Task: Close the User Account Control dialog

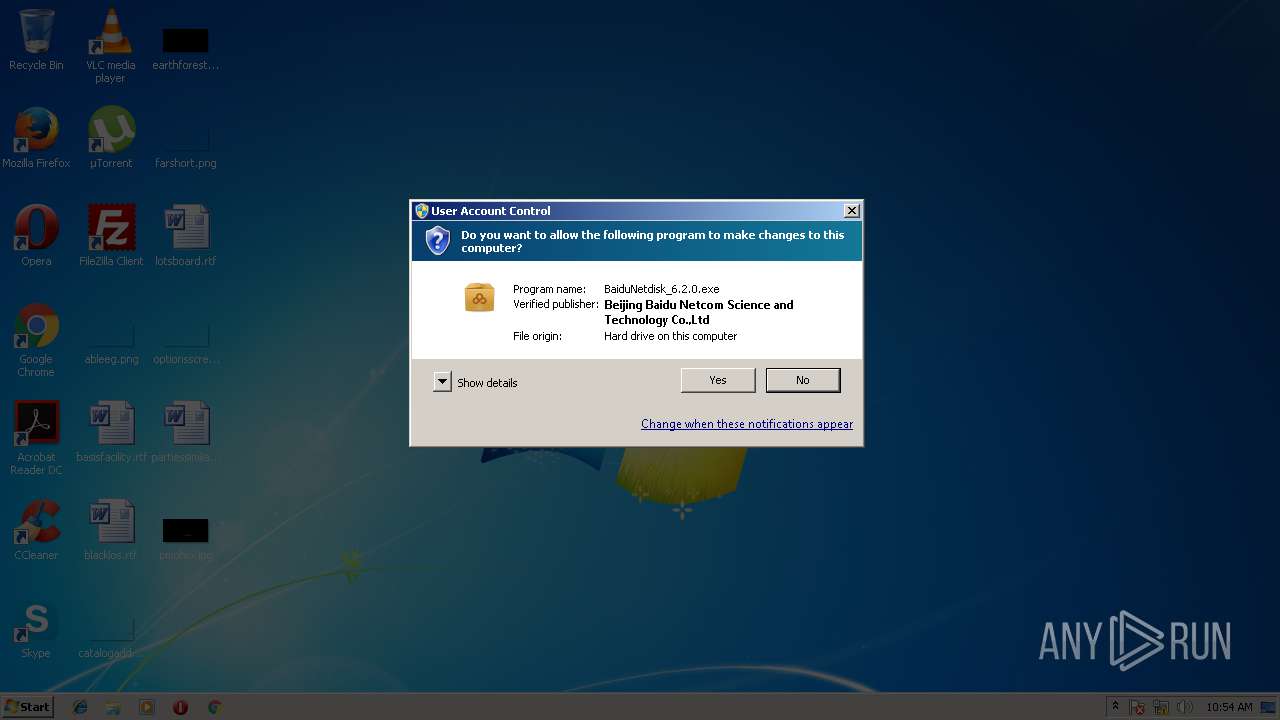Action: click(x=852, y=211)
